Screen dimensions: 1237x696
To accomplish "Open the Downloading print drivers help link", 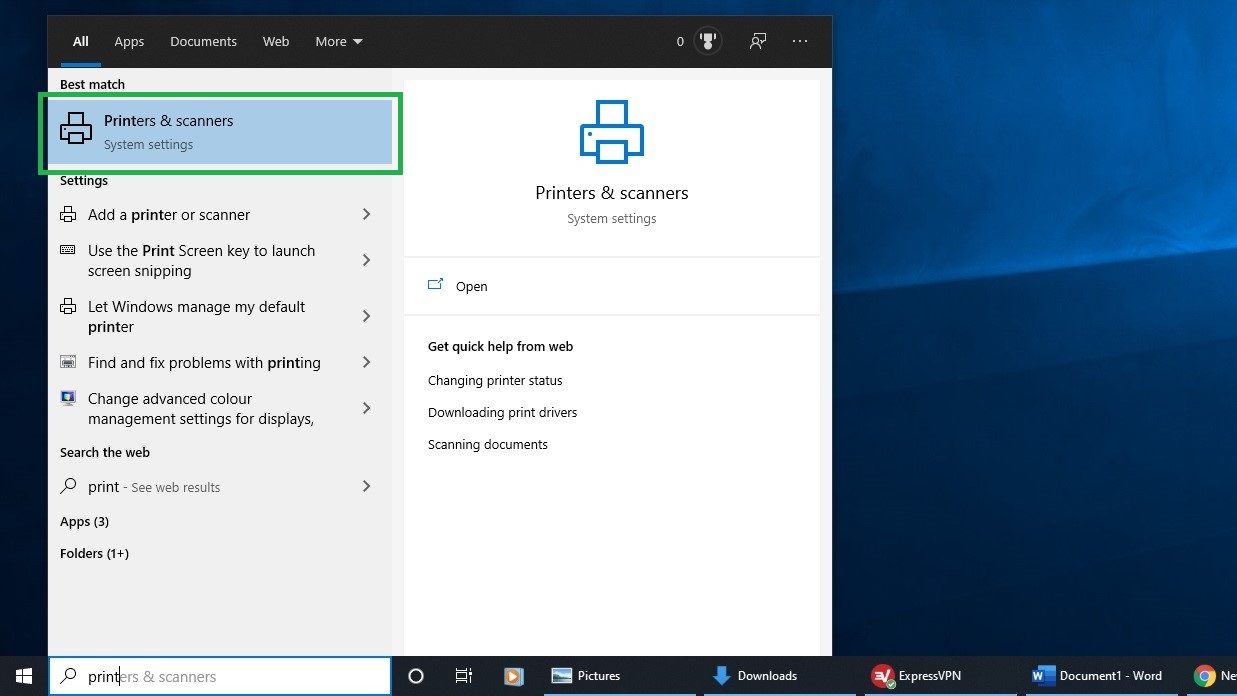I will point(502,412).
